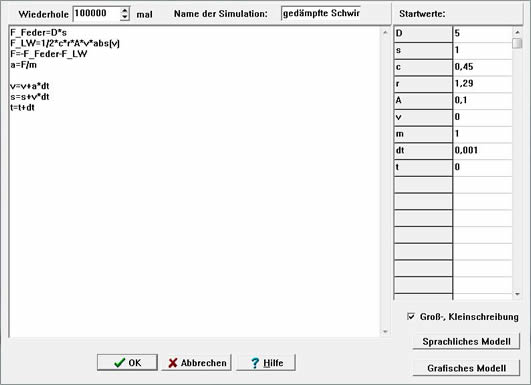Viewport: 531px width, 385px height.
Task: Click the Abbrechen cancel button
Action: pyautogui.click(x=196, y=362)
